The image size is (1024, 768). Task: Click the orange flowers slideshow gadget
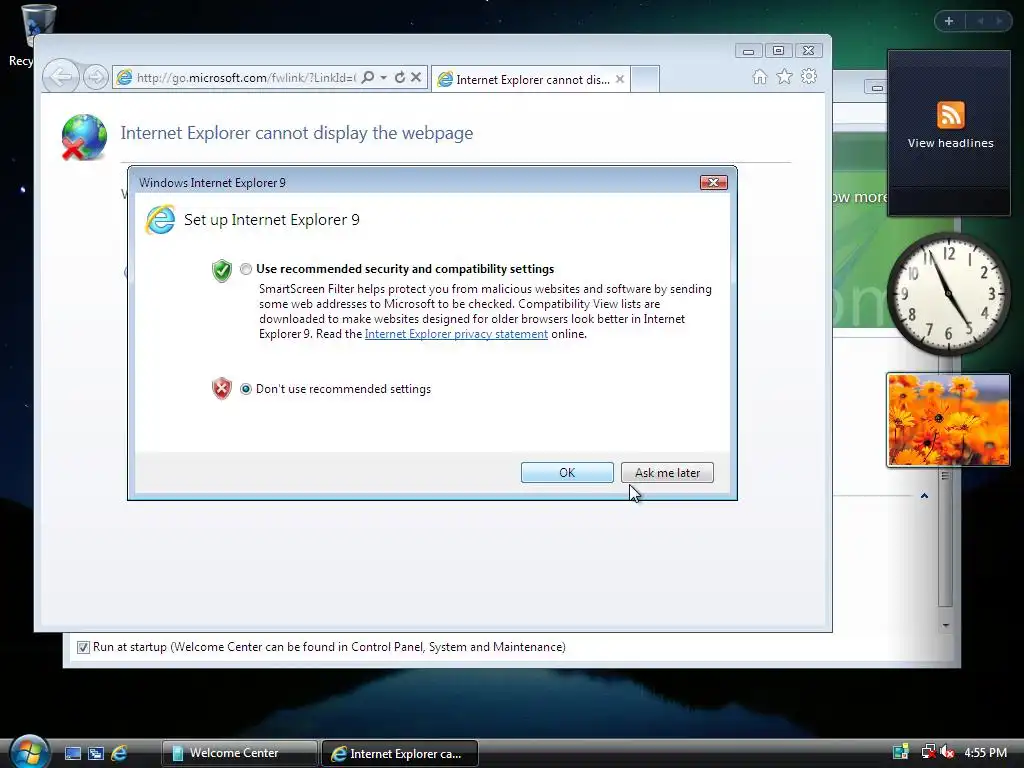[x=948, y=420]
